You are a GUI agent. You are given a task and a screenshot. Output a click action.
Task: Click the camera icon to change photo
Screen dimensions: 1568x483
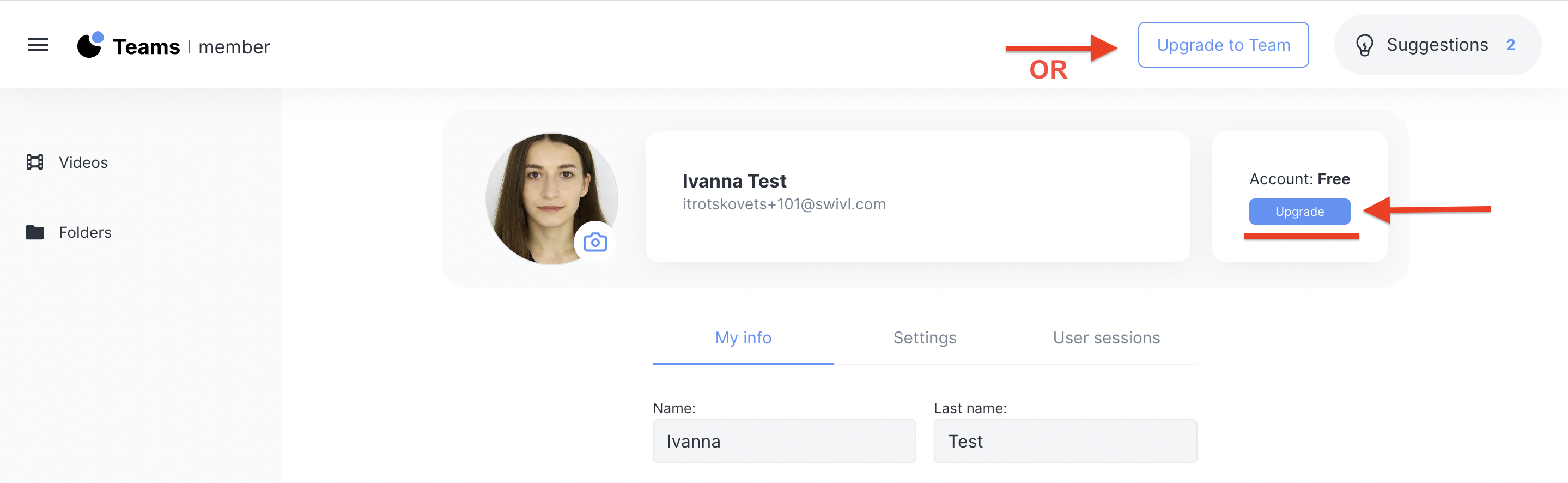[595, 243]
